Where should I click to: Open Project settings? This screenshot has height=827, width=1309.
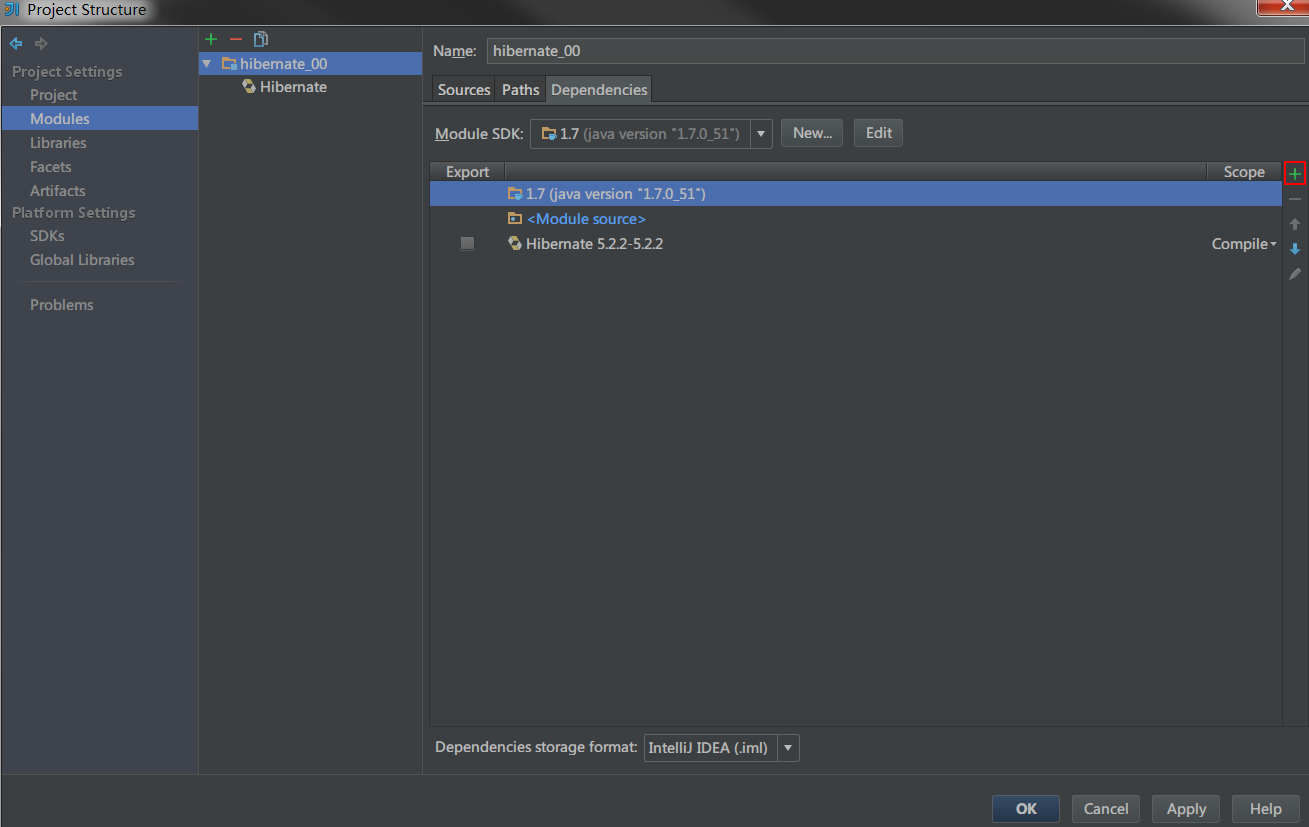pos(54,95)
